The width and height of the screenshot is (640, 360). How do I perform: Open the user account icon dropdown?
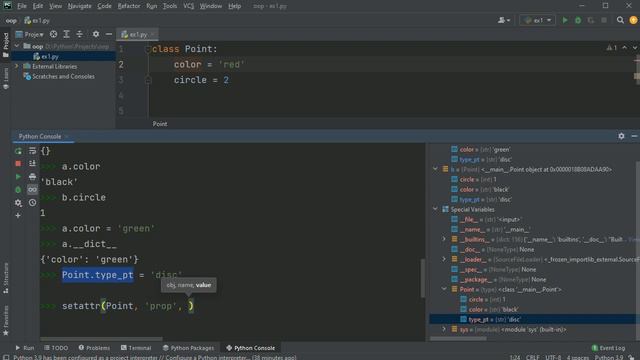pyautogui.click(x=504, y=20)
